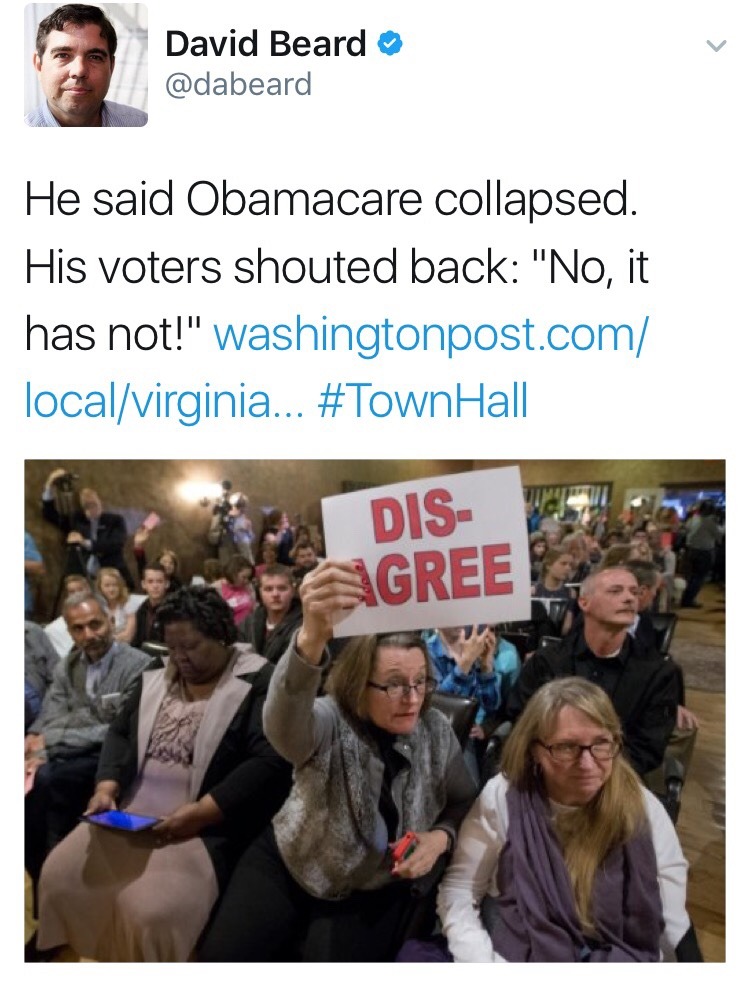
Task: Click the blue tablet screen in photo
Action: click(122, 820)
